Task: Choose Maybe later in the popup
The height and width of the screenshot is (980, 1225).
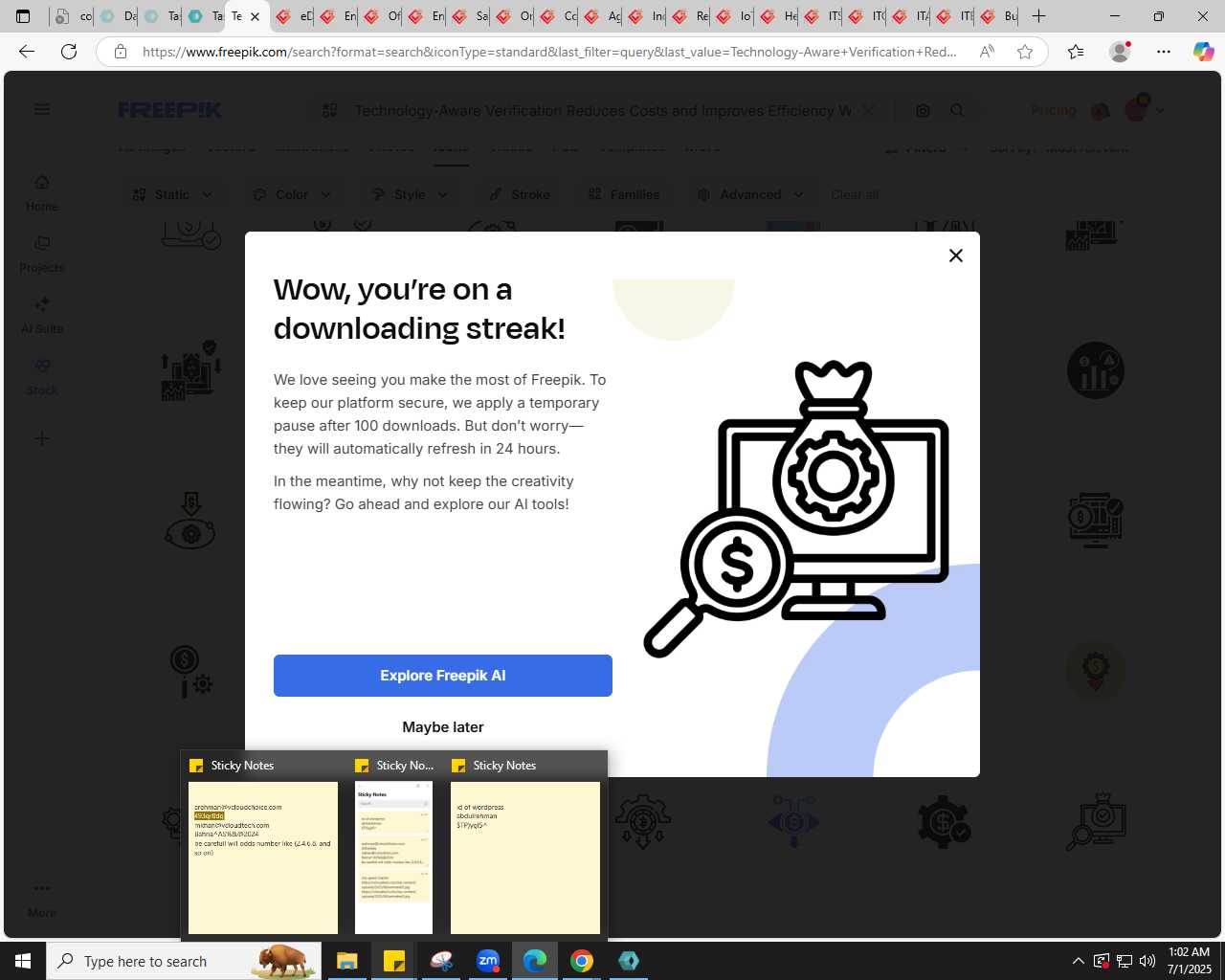Action: click(x=443, y=727)
